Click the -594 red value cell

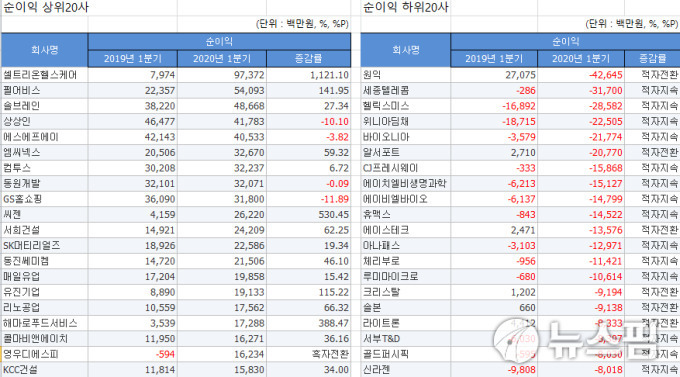(x=133, y=354)
